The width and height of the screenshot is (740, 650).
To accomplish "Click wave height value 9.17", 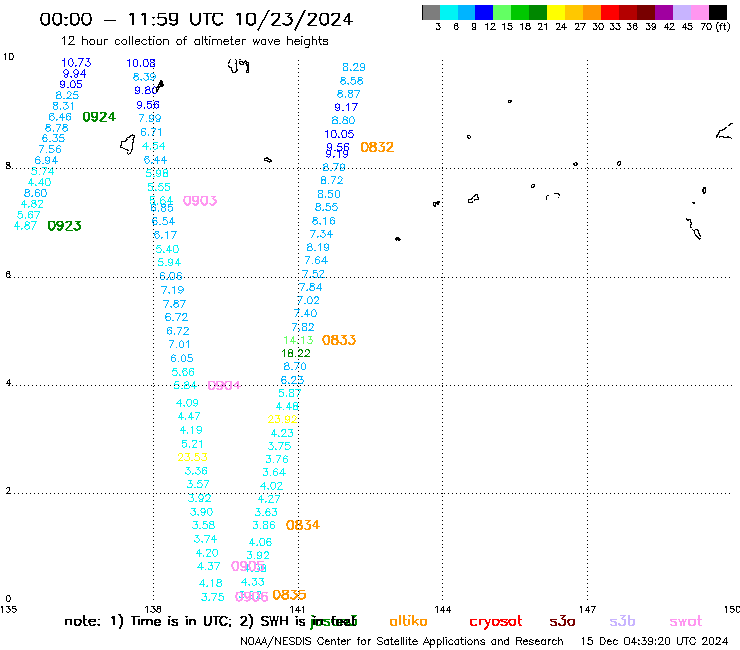I will click(x=346, y=107).
